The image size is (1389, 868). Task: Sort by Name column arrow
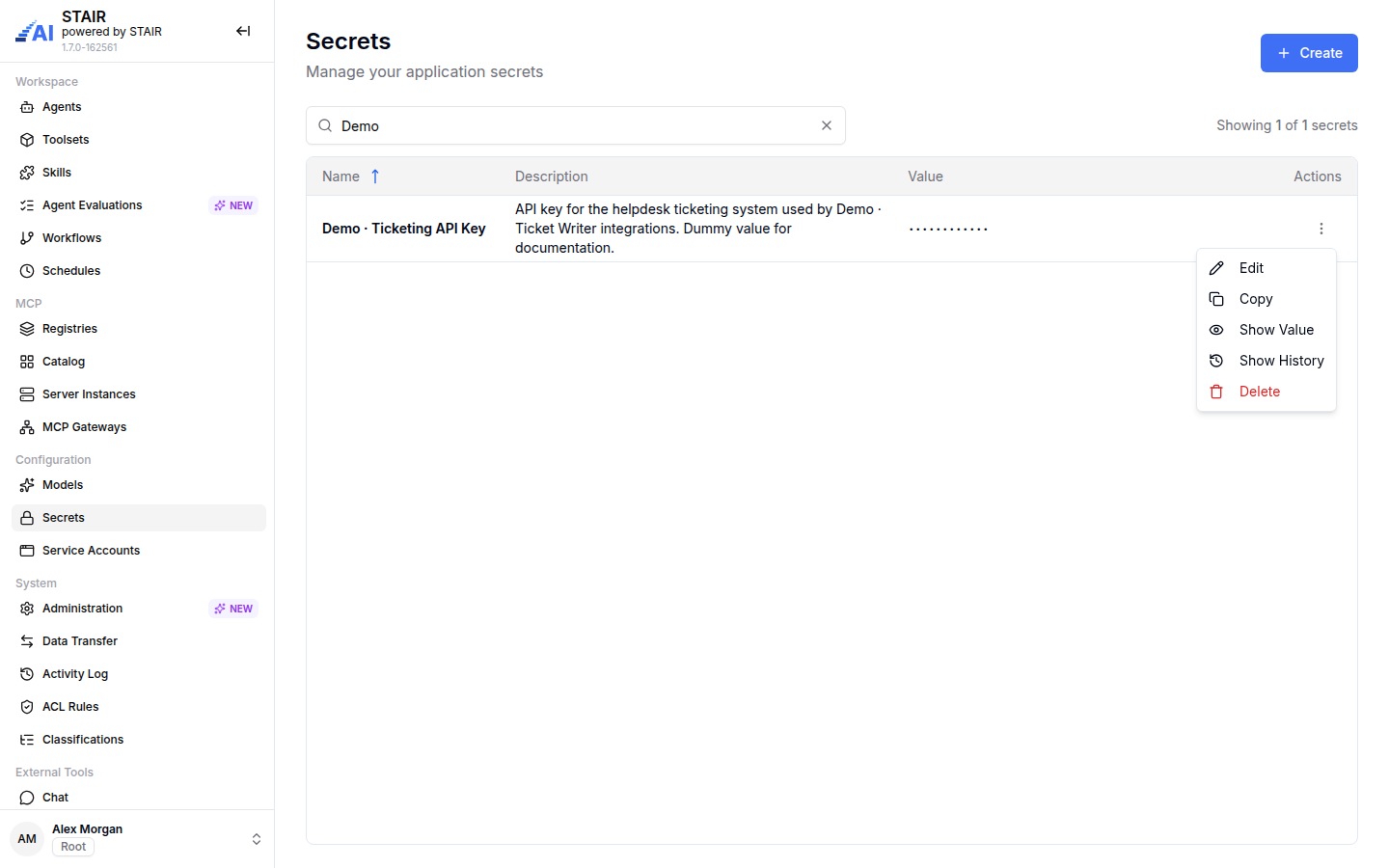[375, 176]
